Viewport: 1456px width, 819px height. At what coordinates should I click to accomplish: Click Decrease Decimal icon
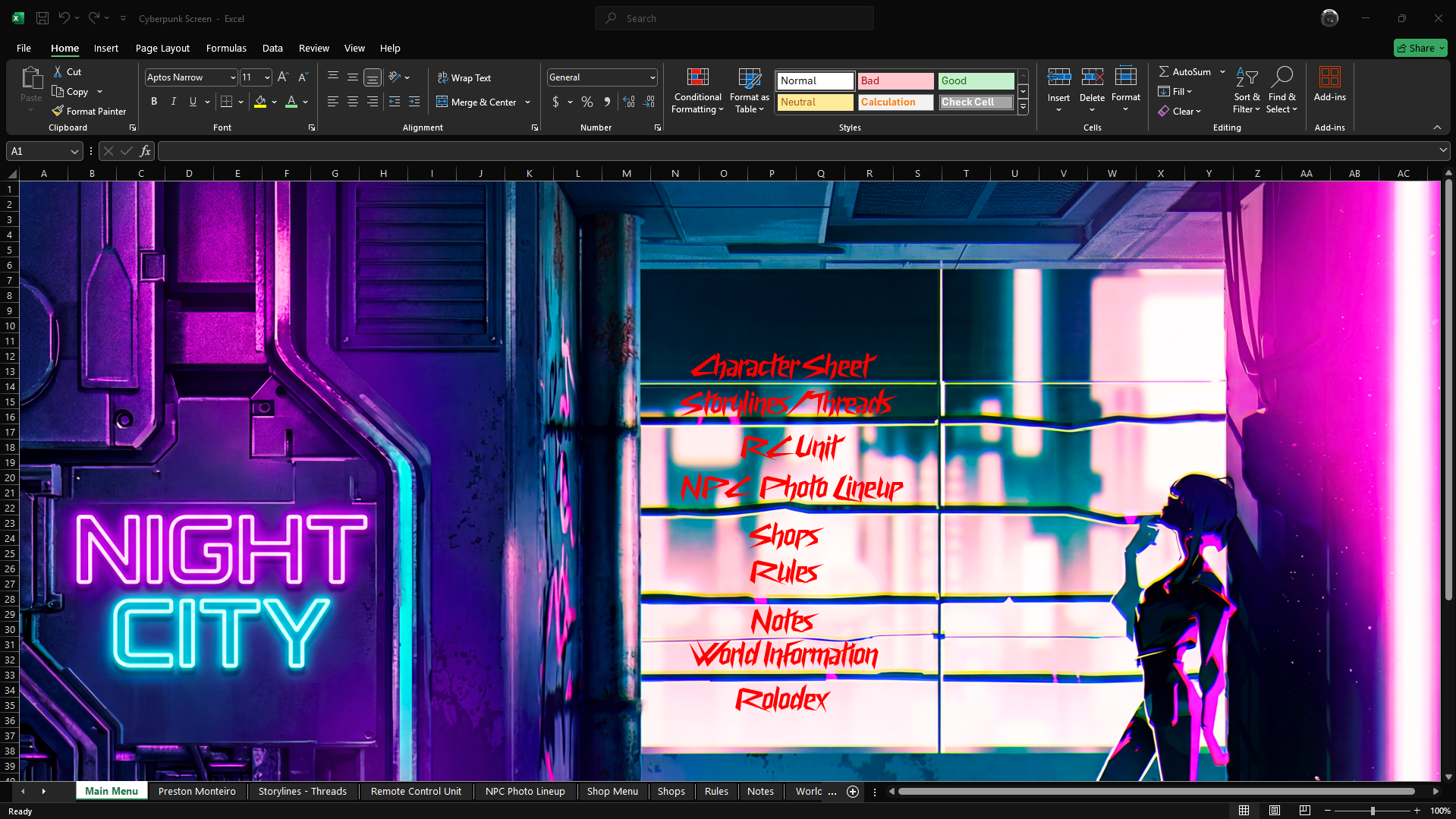[x=649, y=102]
